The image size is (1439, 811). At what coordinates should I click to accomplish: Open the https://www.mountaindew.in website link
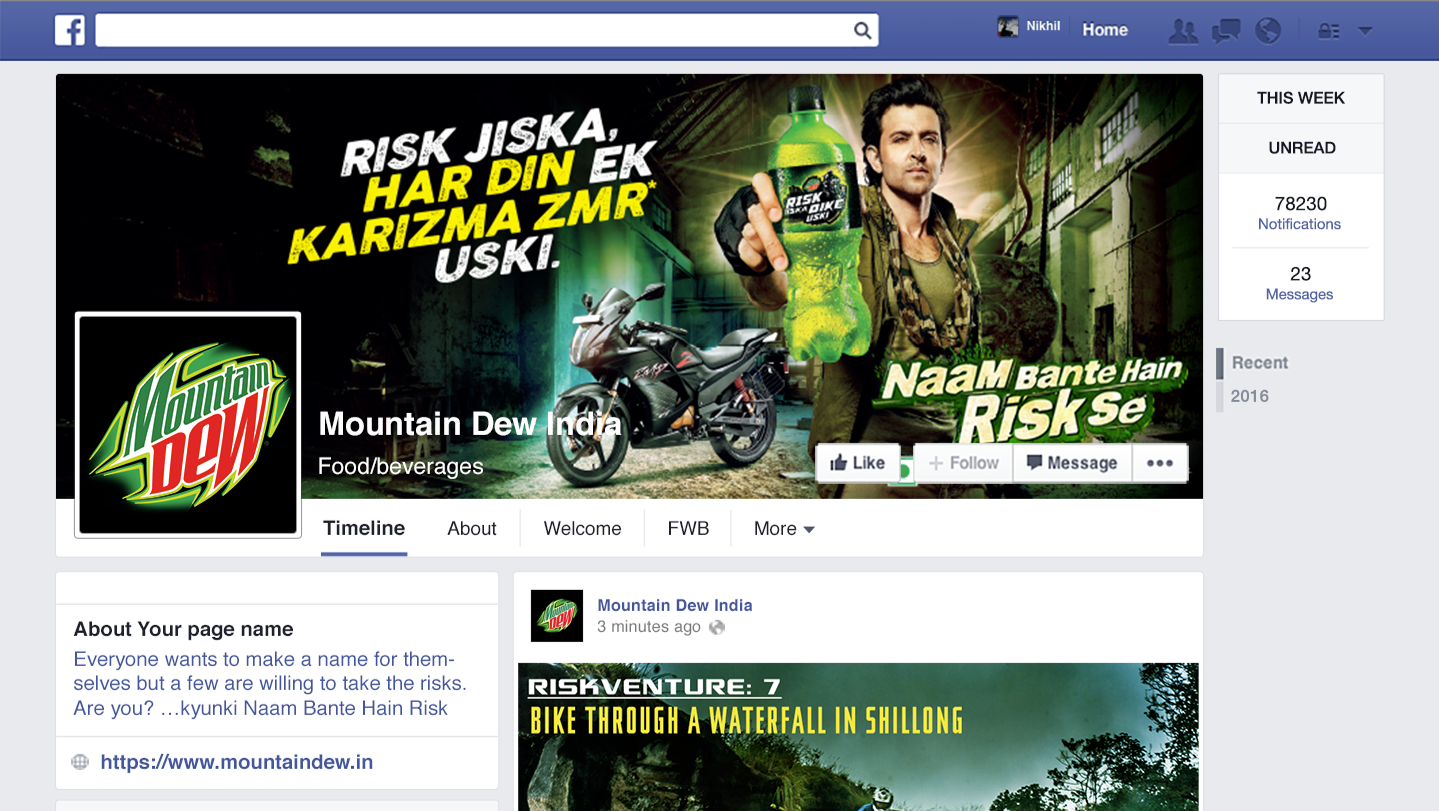pos(237,762)
